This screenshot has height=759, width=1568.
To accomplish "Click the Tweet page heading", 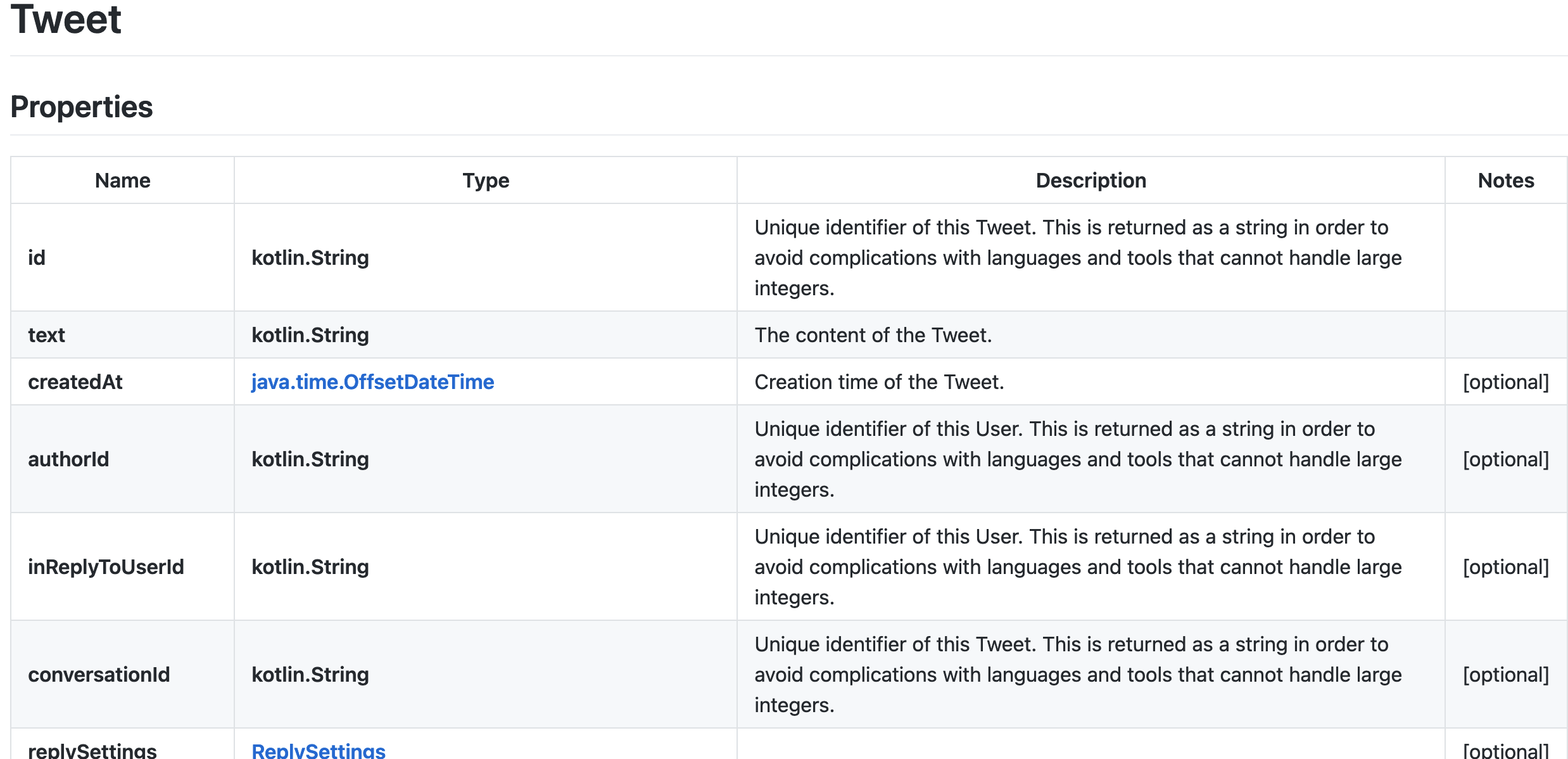I will (66, 19).
